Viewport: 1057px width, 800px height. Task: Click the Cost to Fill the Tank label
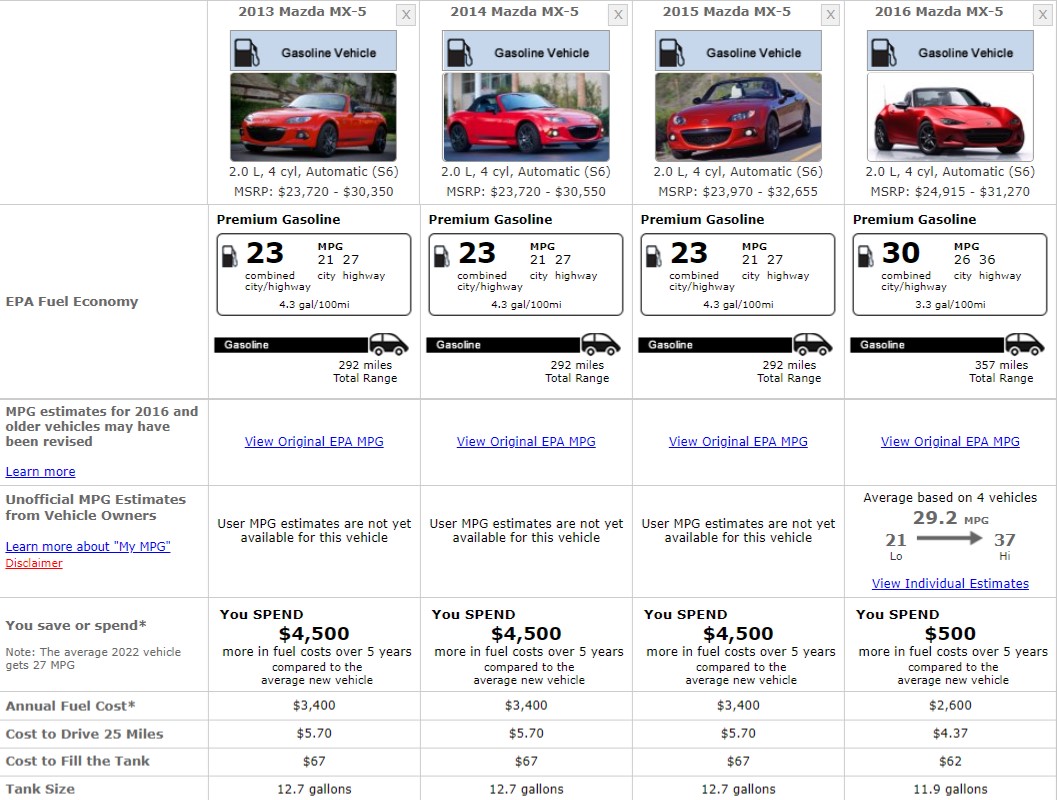78,761
